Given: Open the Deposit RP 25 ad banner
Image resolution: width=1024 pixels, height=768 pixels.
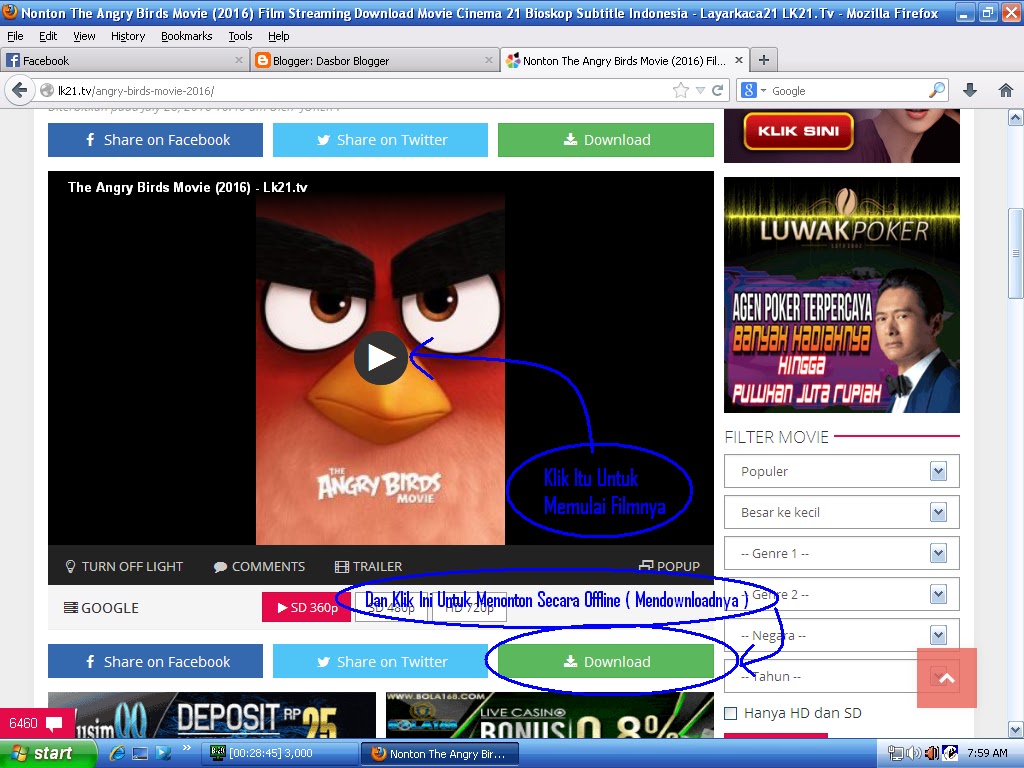Looking at the screenshot, I should (x=212, y=715).
